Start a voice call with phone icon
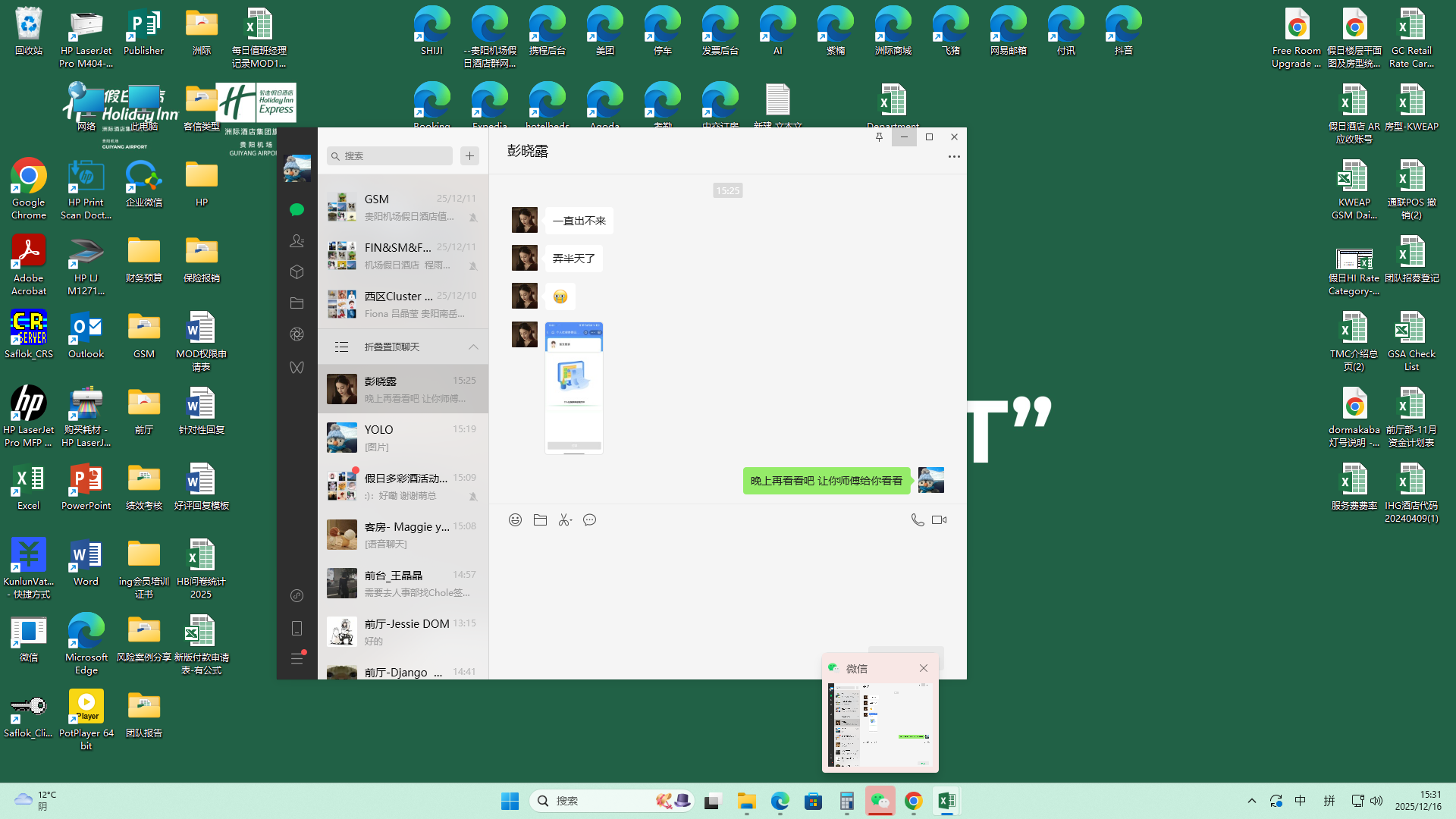 coord(918,520)
